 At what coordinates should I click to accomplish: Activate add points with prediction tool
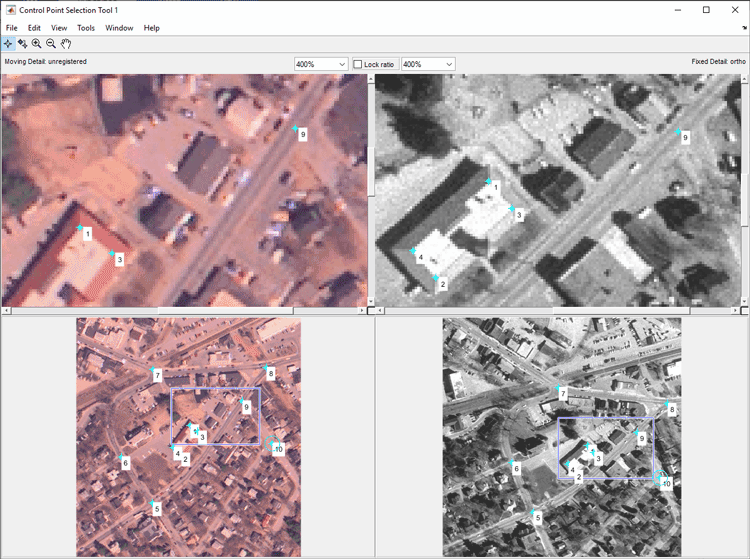pos(22,44)
